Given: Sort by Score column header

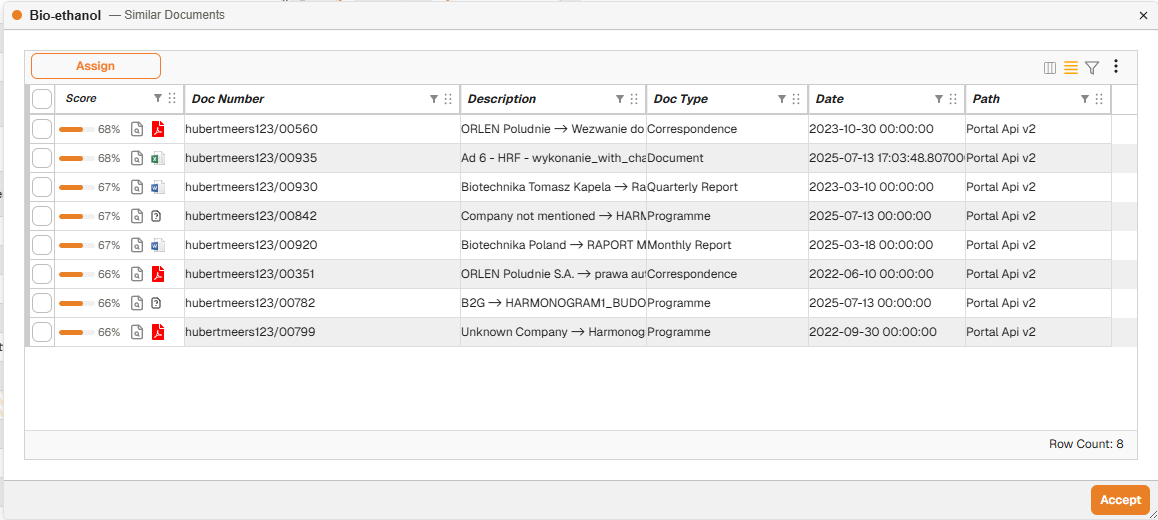Looking at the screenshot, I should (81, 98).
